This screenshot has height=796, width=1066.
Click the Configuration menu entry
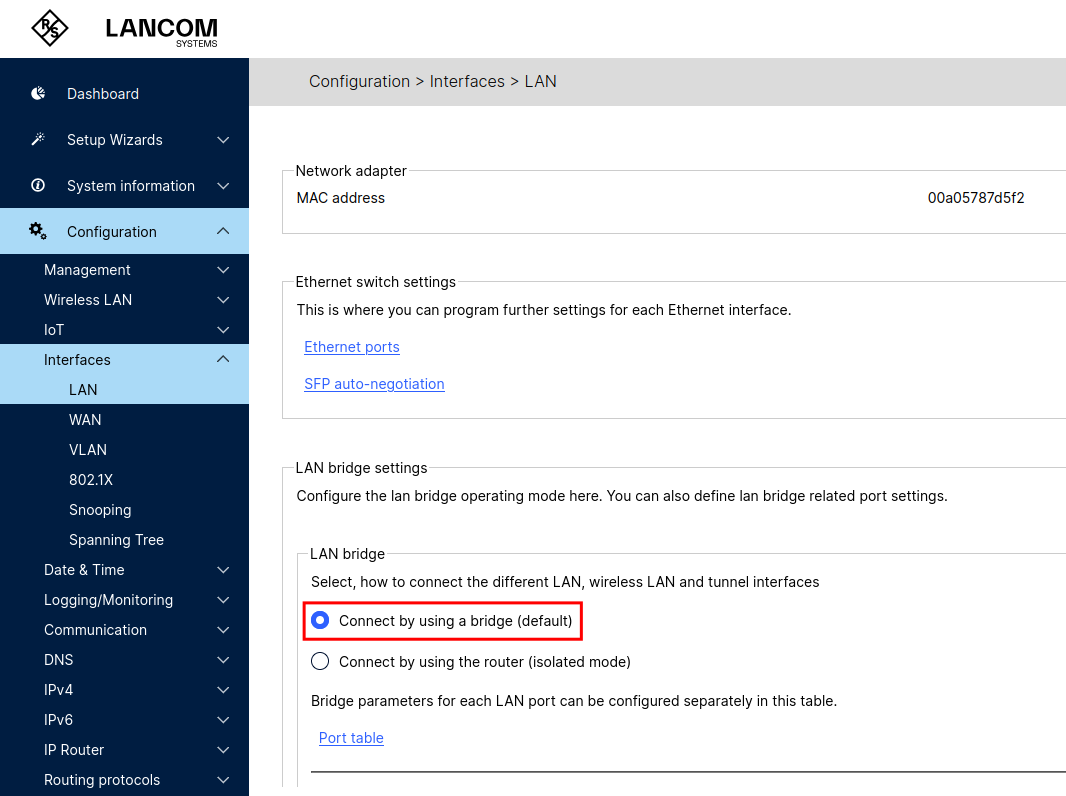click(x=111, y=232)
